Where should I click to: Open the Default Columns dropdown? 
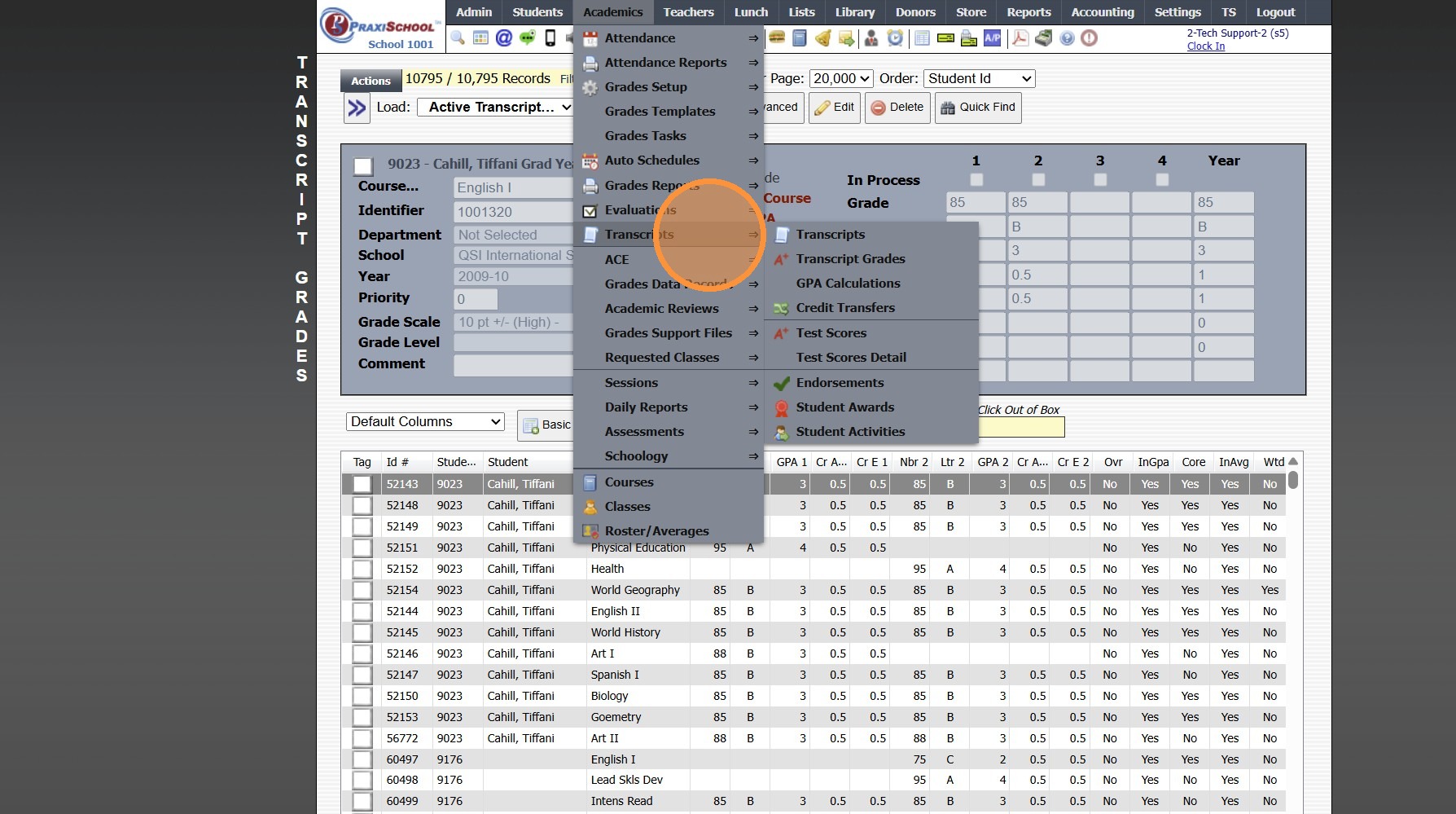pyautogui.click(x=425, y=422)
